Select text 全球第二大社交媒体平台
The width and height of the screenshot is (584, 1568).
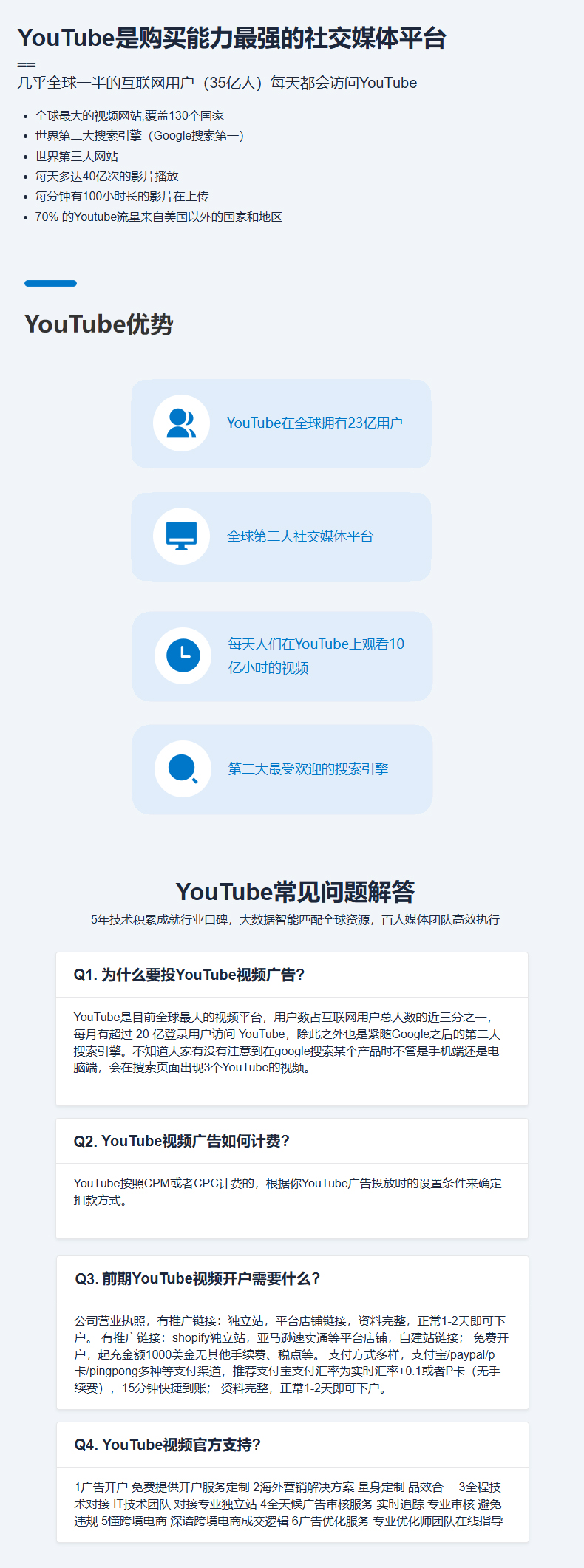pyautogui.click(x=300, y=536)
